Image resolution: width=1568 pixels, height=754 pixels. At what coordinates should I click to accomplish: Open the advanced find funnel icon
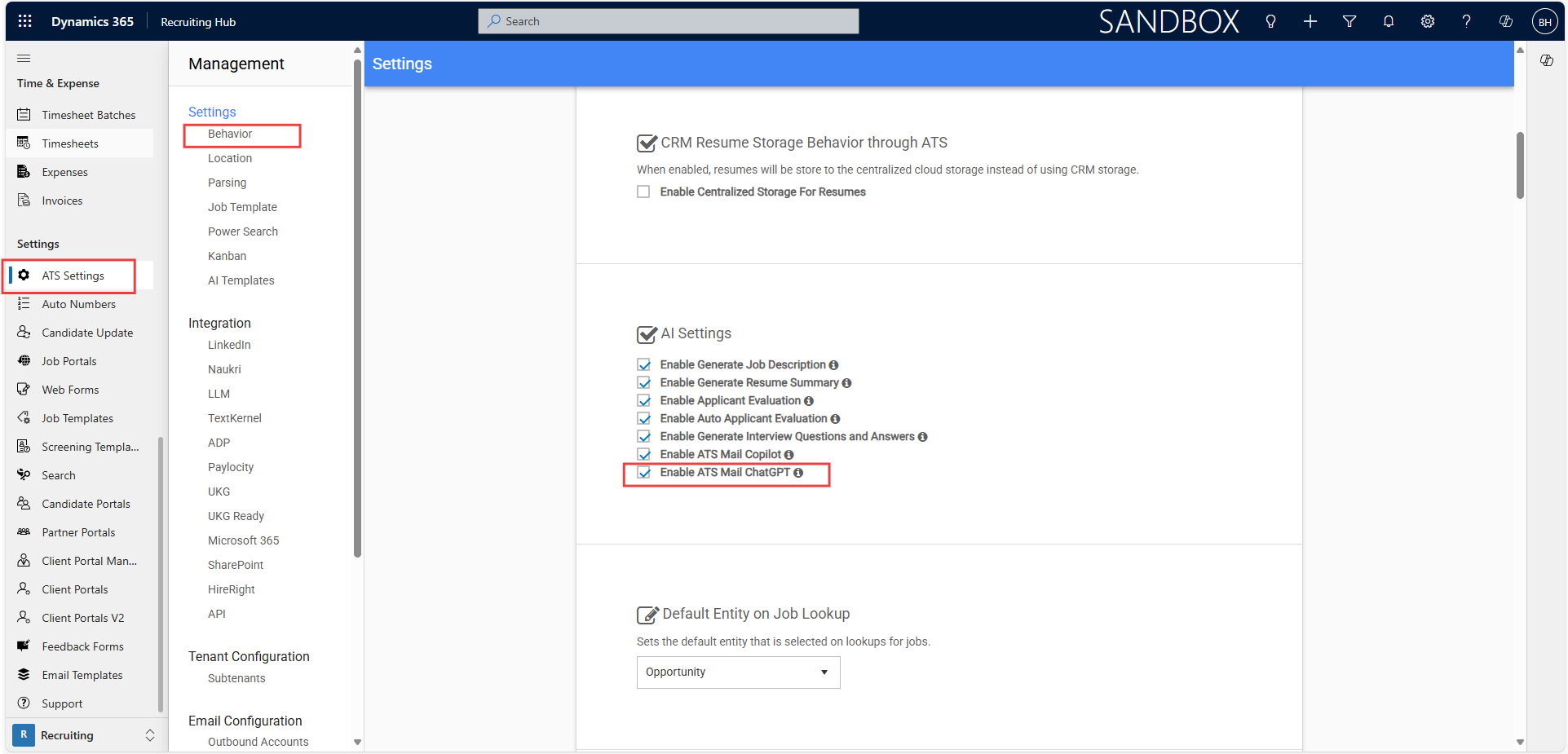pos(1349,21)
